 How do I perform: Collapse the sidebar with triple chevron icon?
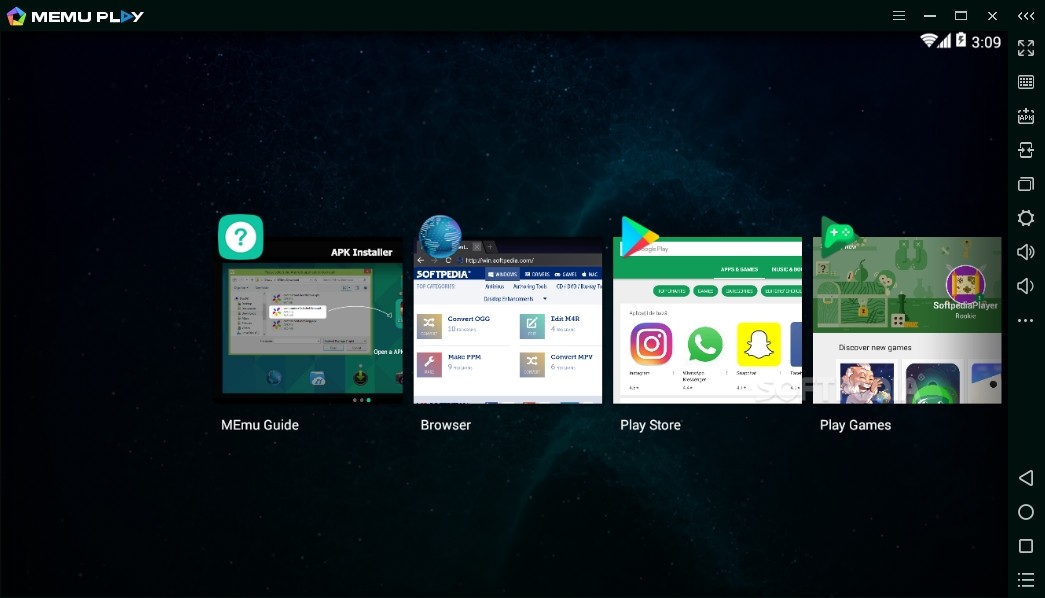click(1026, 15)
